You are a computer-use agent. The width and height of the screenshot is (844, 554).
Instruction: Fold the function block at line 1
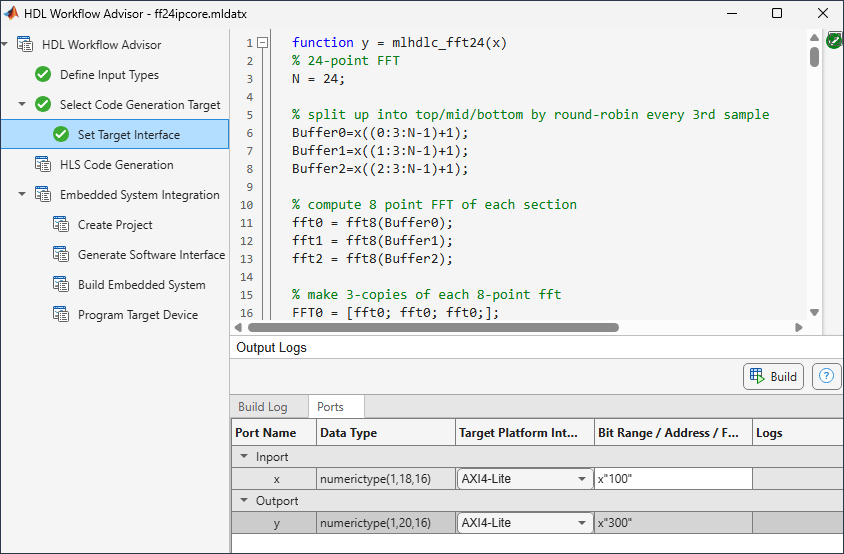pyautogui.click(x=263, y=43)
